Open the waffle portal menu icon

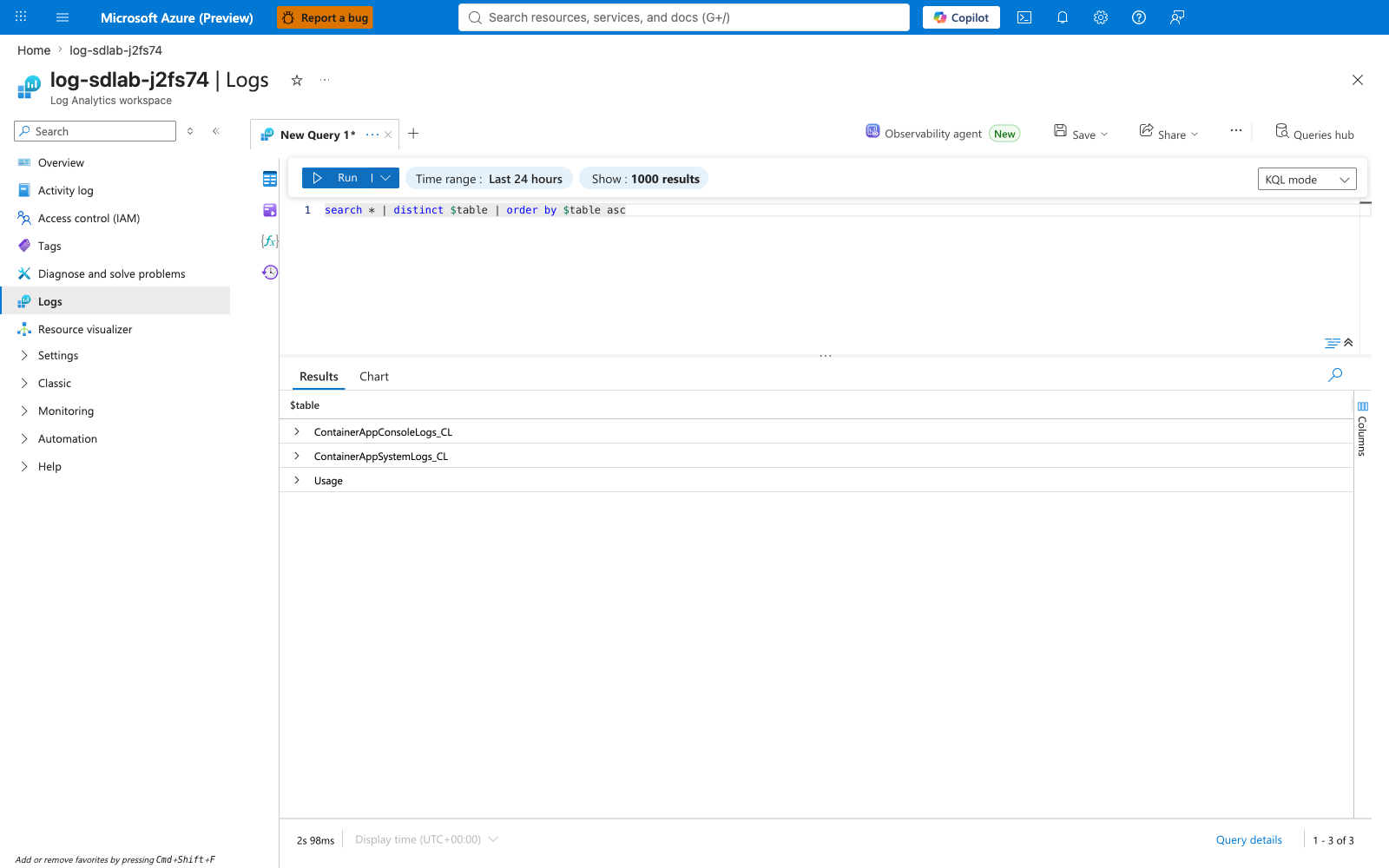point(21,17)
